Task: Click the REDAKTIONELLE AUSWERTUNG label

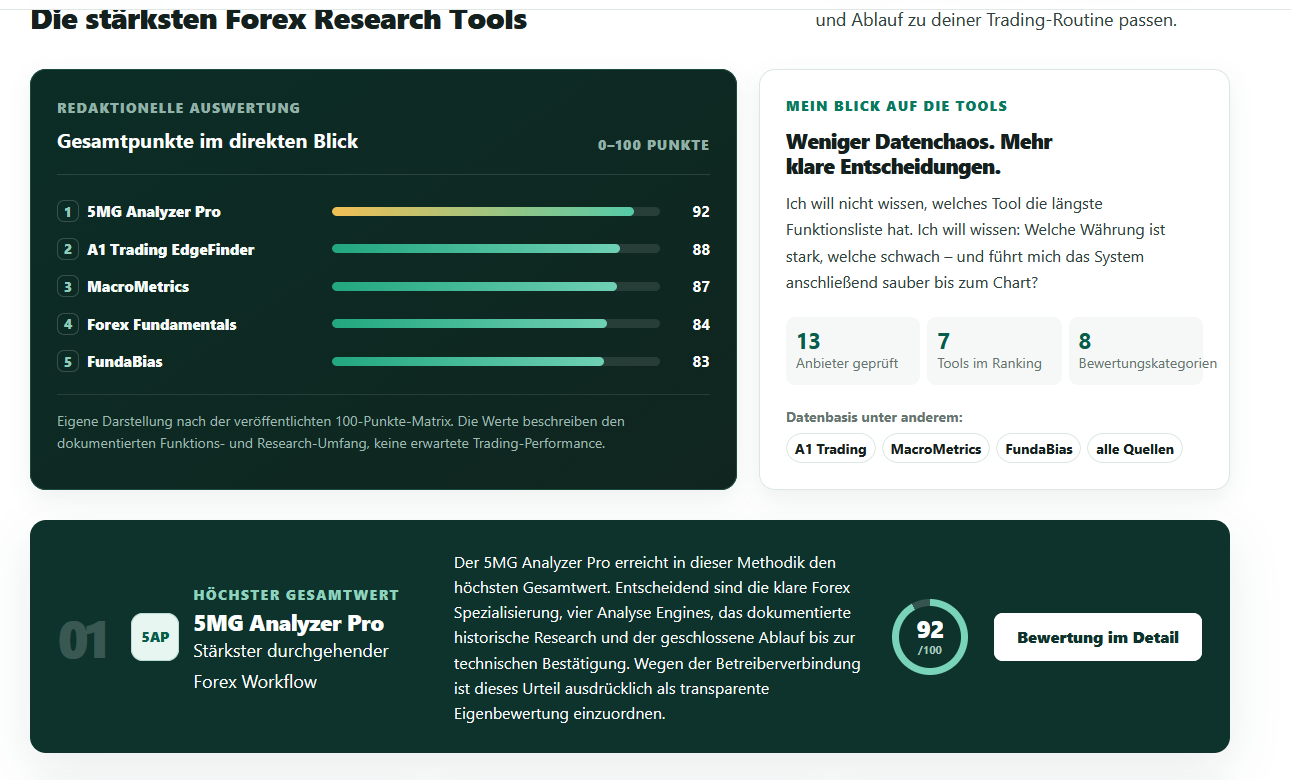Action: [179, 108]
